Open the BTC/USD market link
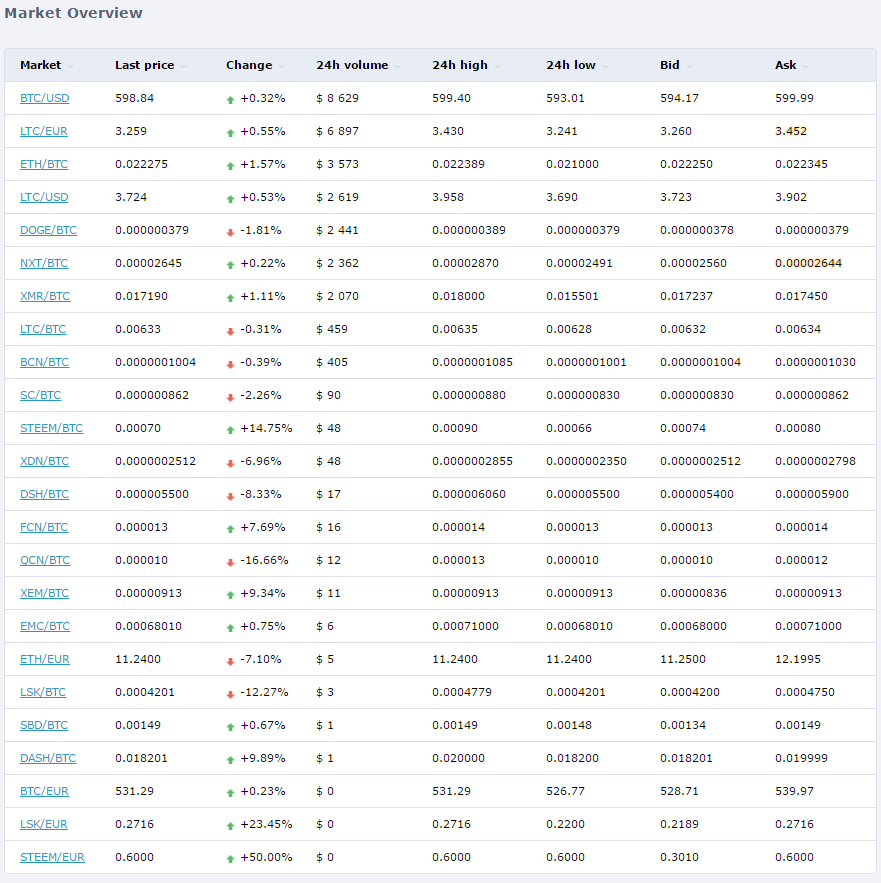 tap(45, 99)
